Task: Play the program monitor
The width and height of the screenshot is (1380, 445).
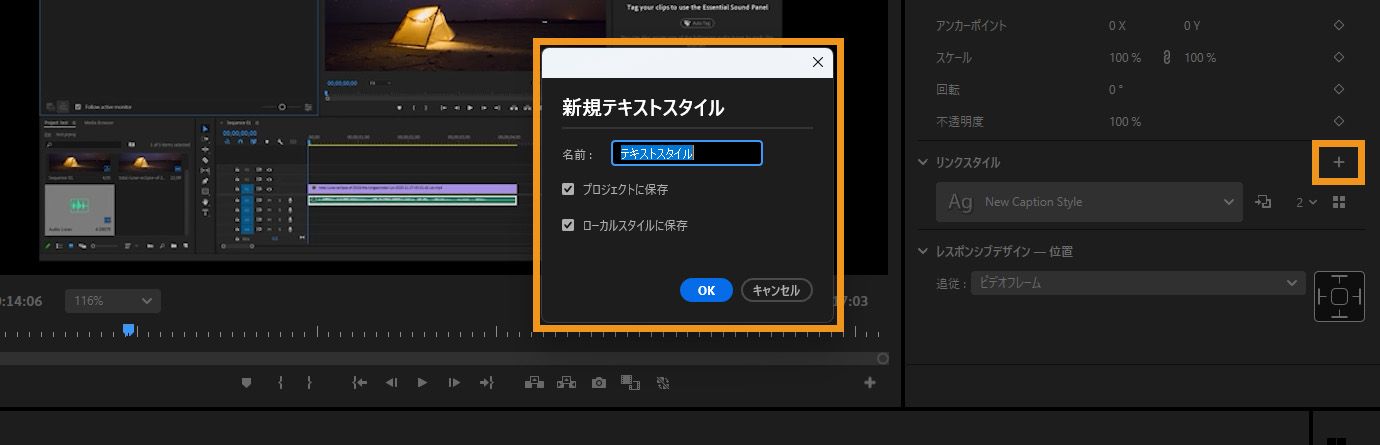Action: pos(422,382)
